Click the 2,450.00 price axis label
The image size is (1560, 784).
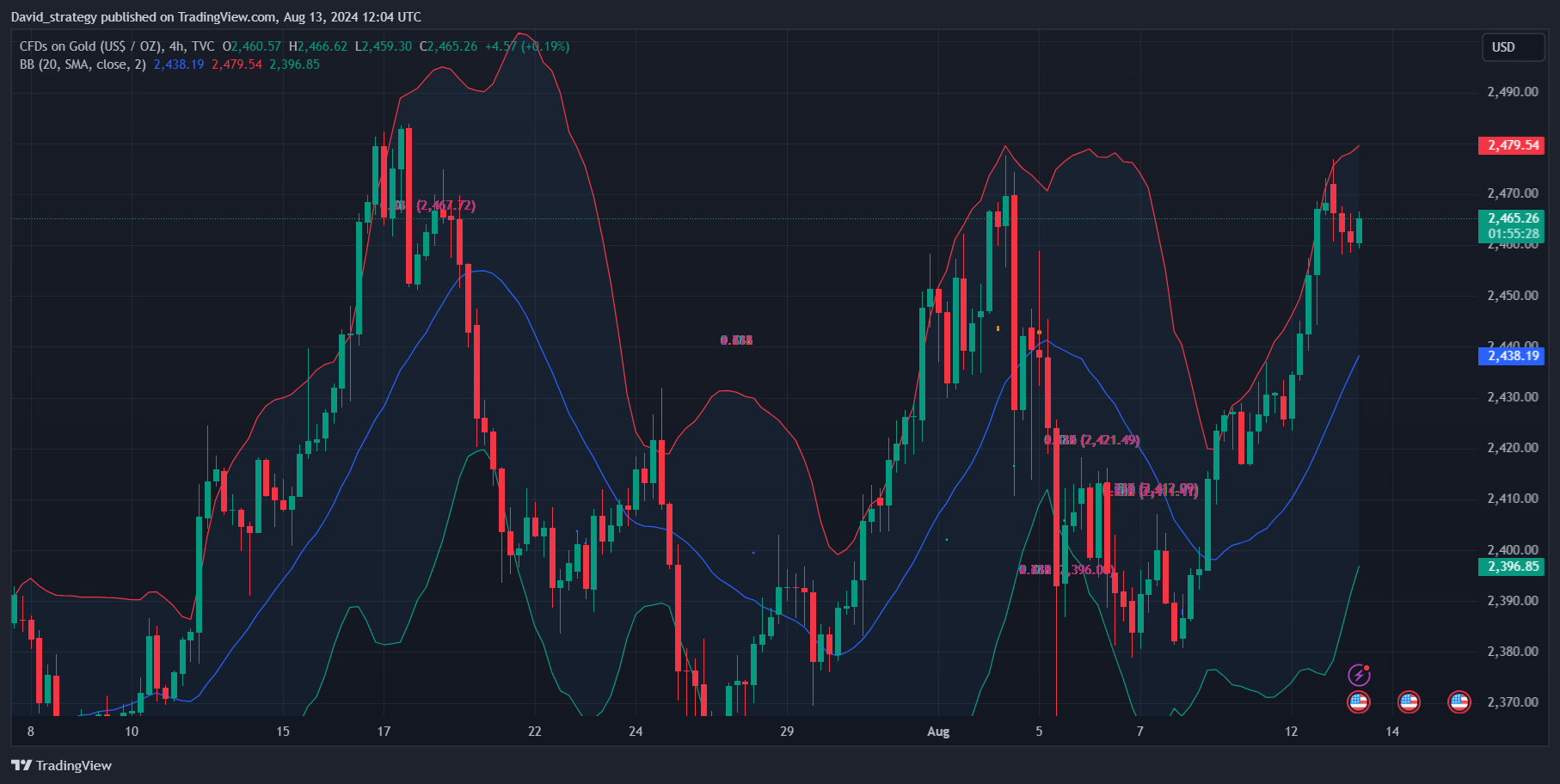click(1513, 296)
